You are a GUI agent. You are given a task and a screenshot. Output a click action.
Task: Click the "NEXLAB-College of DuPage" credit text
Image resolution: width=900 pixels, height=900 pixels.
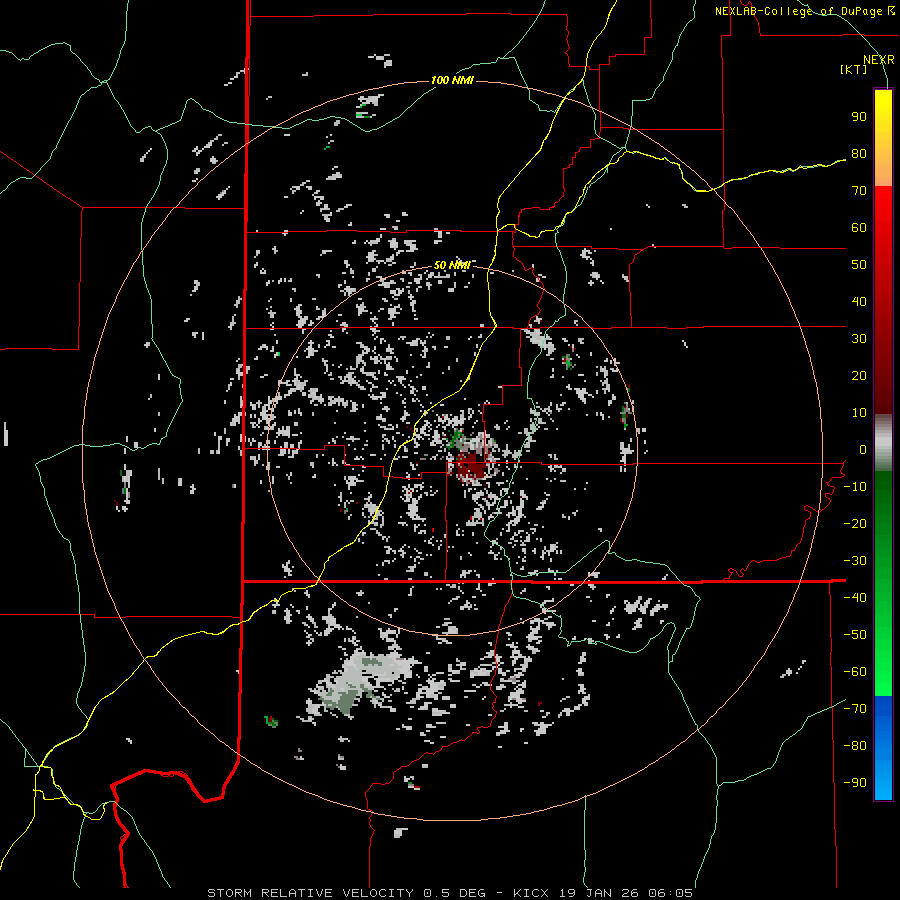pyautogui.click(x=799, y=11)
